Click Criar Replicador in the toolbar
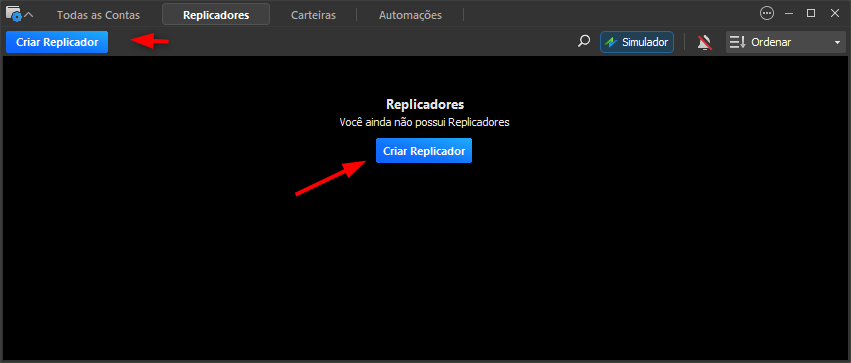This screenshot has height=363, width=851. pos(57,42)
